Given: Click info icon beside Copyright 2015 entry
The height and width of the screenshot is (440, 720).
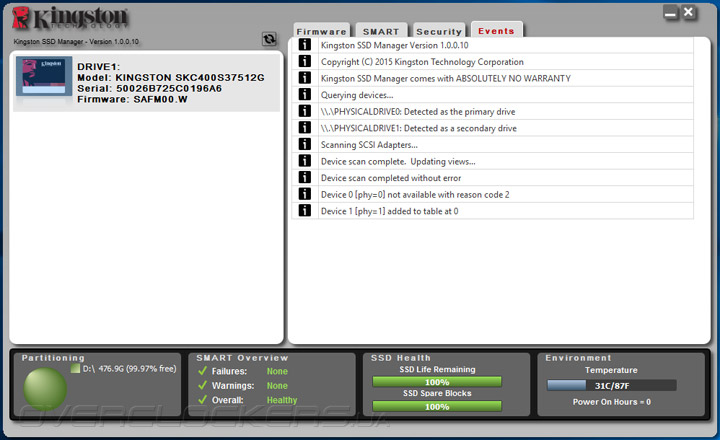Looking at the screenshot, I should pos(304,61).
